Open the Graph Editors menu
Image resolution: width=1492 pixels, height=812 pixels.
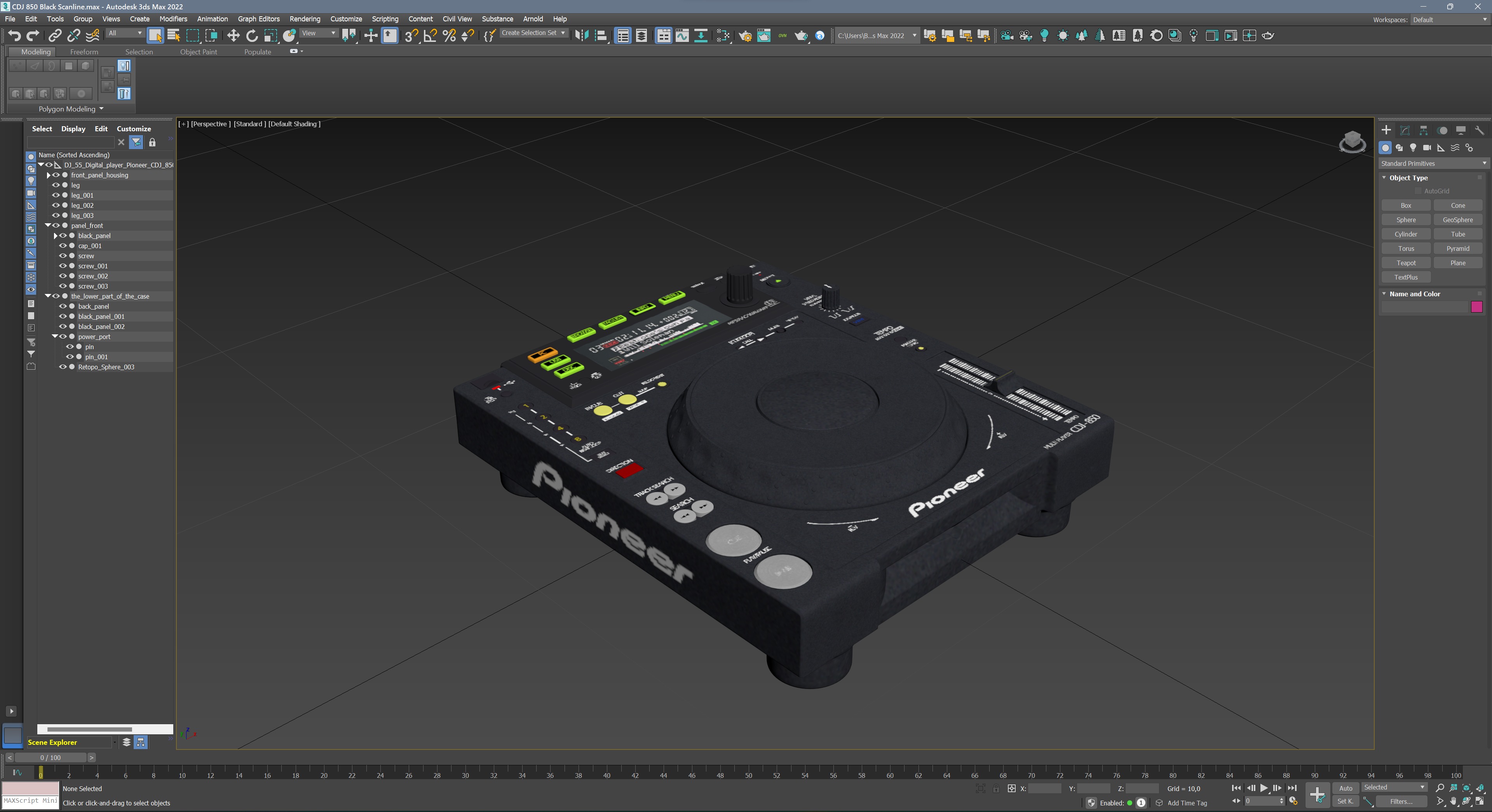coord(258,19)
